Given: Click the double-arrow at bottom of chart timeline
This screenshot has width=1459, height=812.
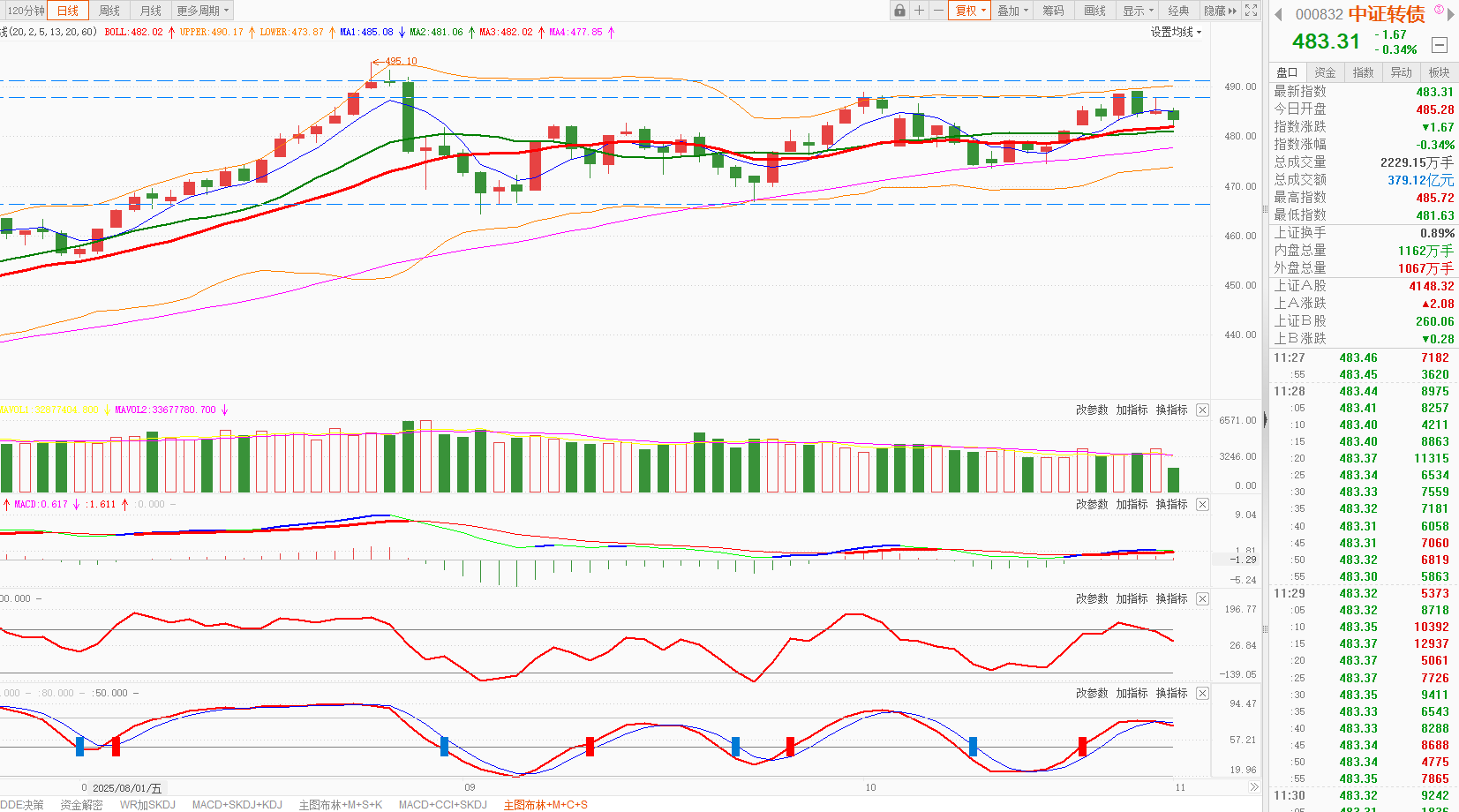Looking at the screenshot, I should [1253, 786].
